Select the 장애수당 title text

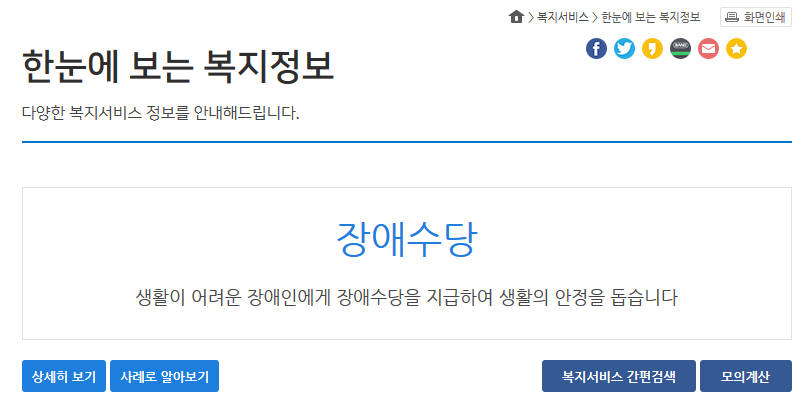point(407,240)
